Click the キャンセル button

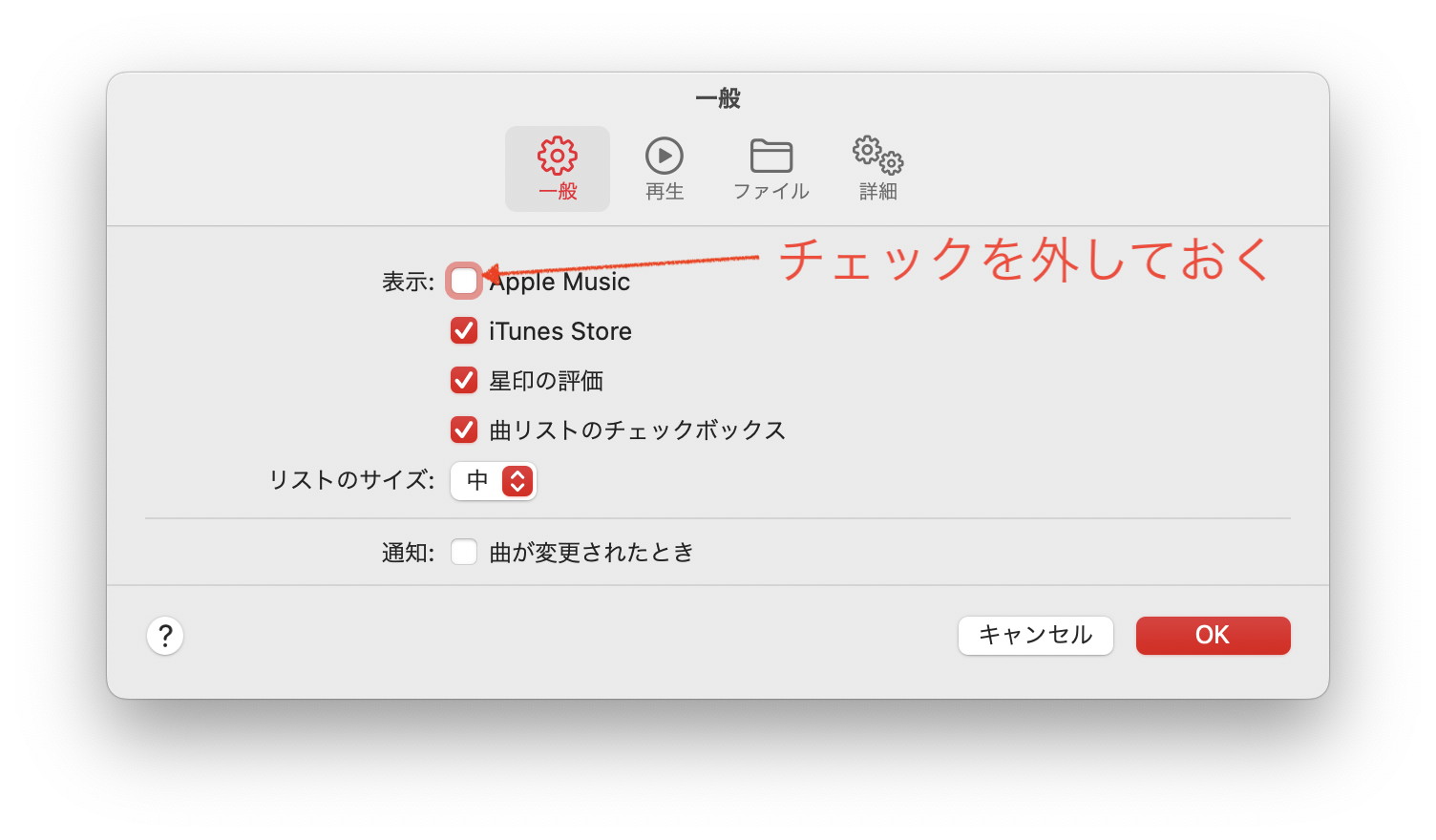coord(1036,635)
